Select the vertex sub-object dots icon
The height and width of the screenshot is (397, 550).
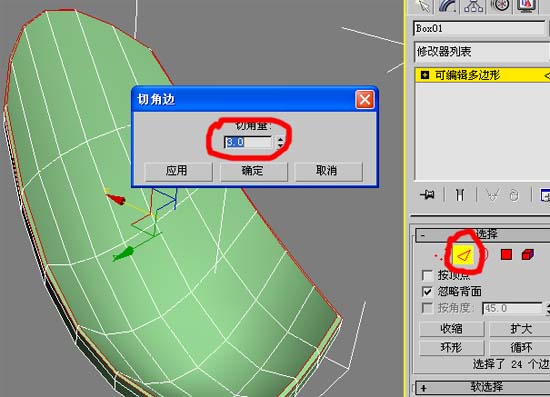coord(437,256)
